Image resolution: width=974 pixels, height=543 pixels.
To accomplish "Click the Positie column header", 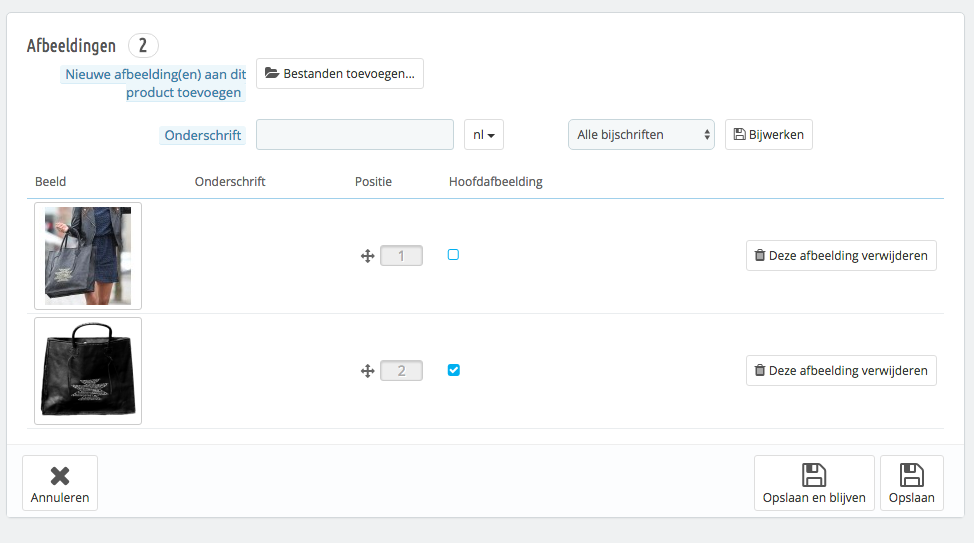I will point(373,181).
